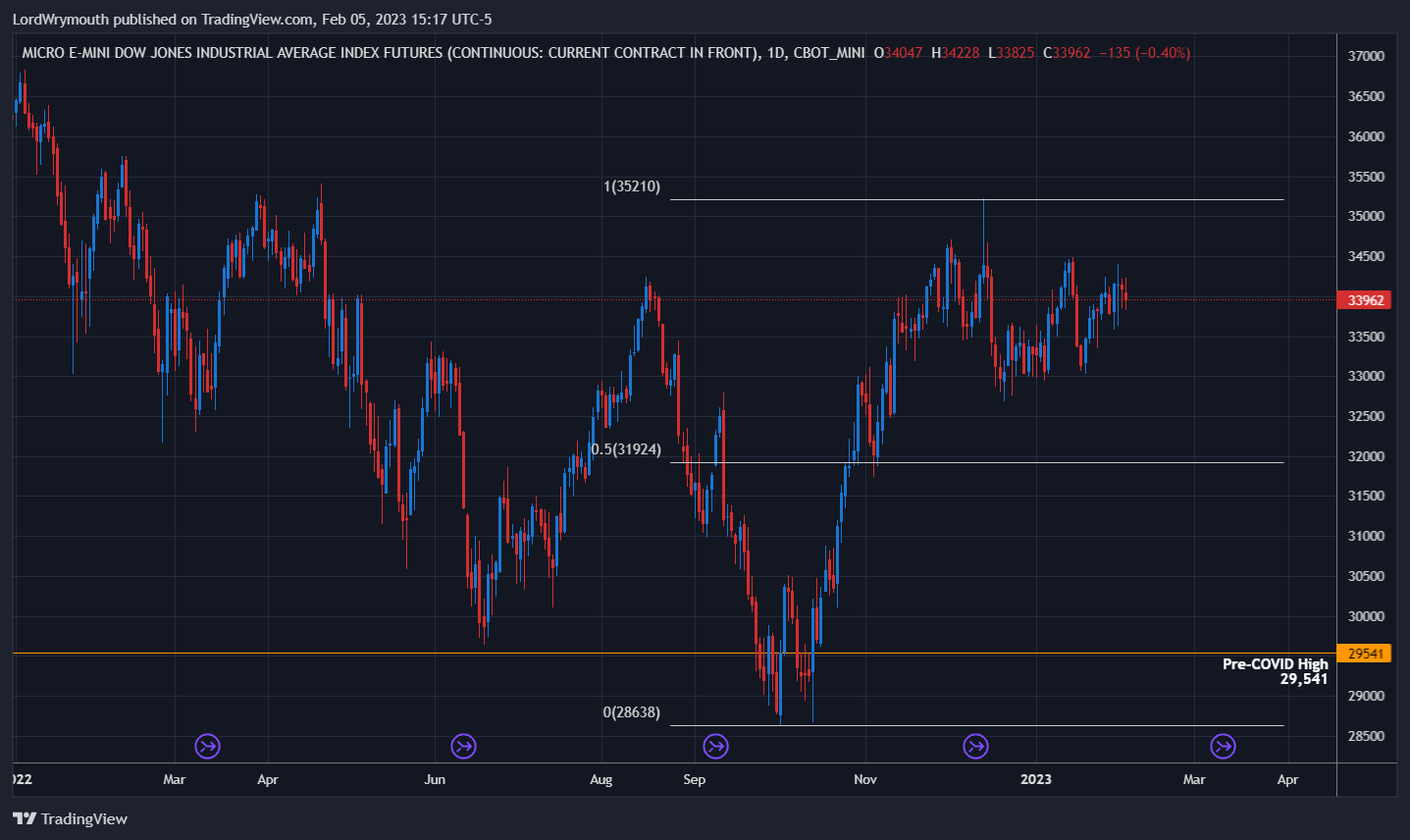Click the 31000 price axis label
This screenshot has width=1410, height=840.
(1366, 537)
